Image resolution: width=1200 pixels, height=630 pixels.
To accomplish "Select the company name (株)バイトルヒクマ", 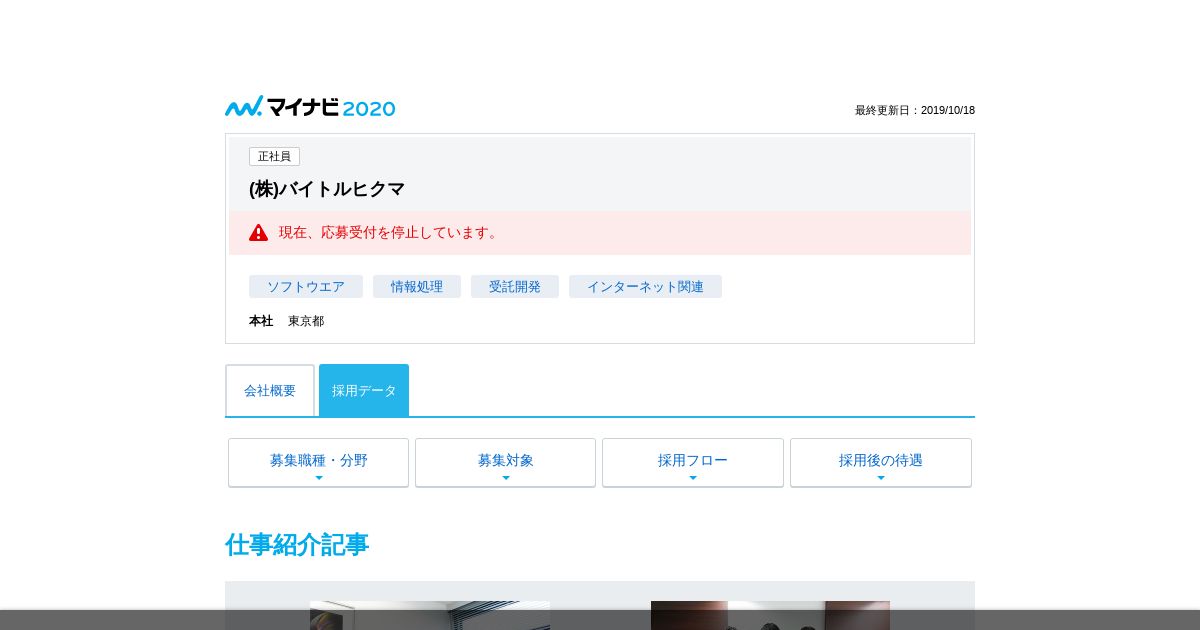I will click(327, 189).
